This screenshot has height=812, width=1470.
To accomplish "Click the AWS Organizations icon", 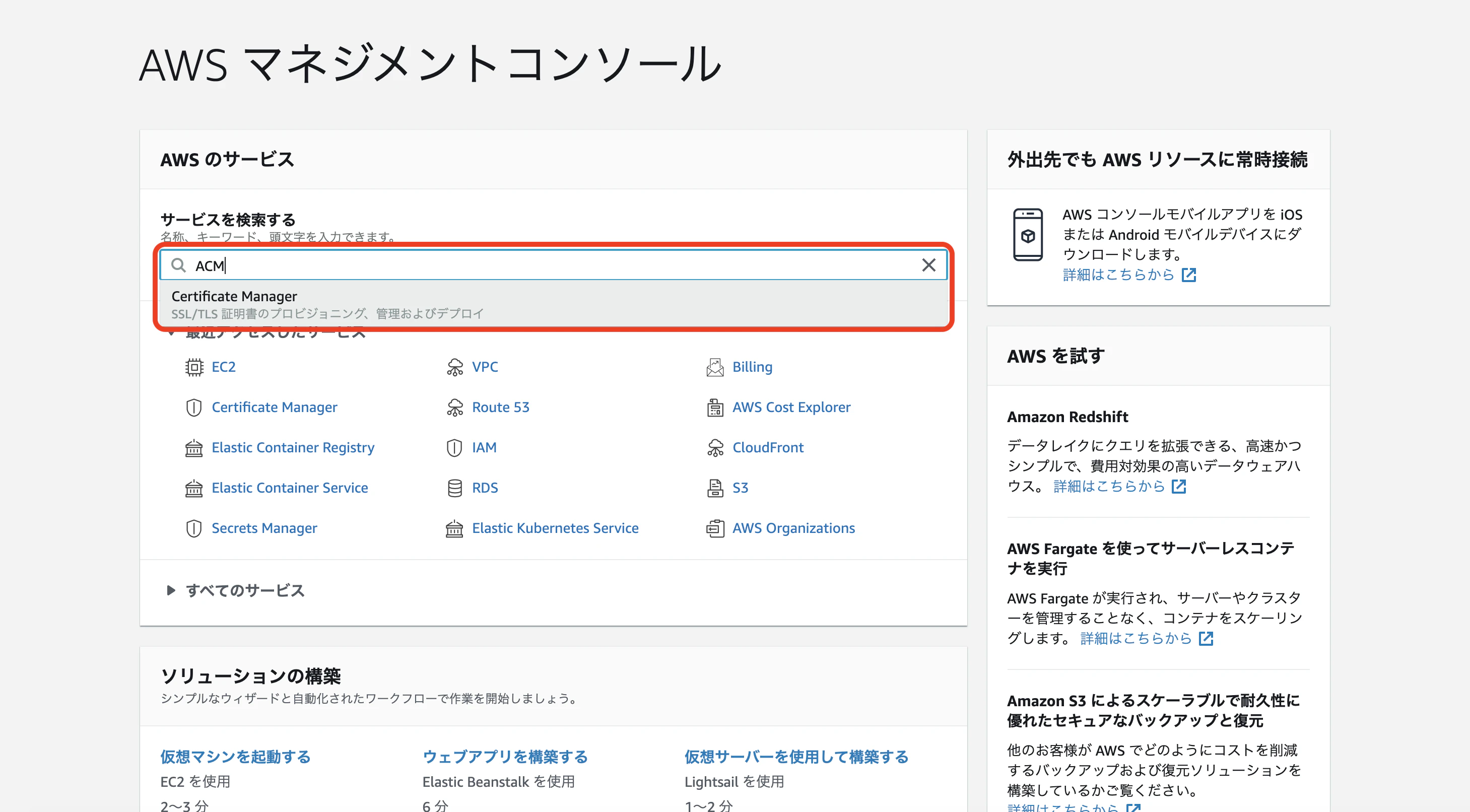I will coord(714,528).
